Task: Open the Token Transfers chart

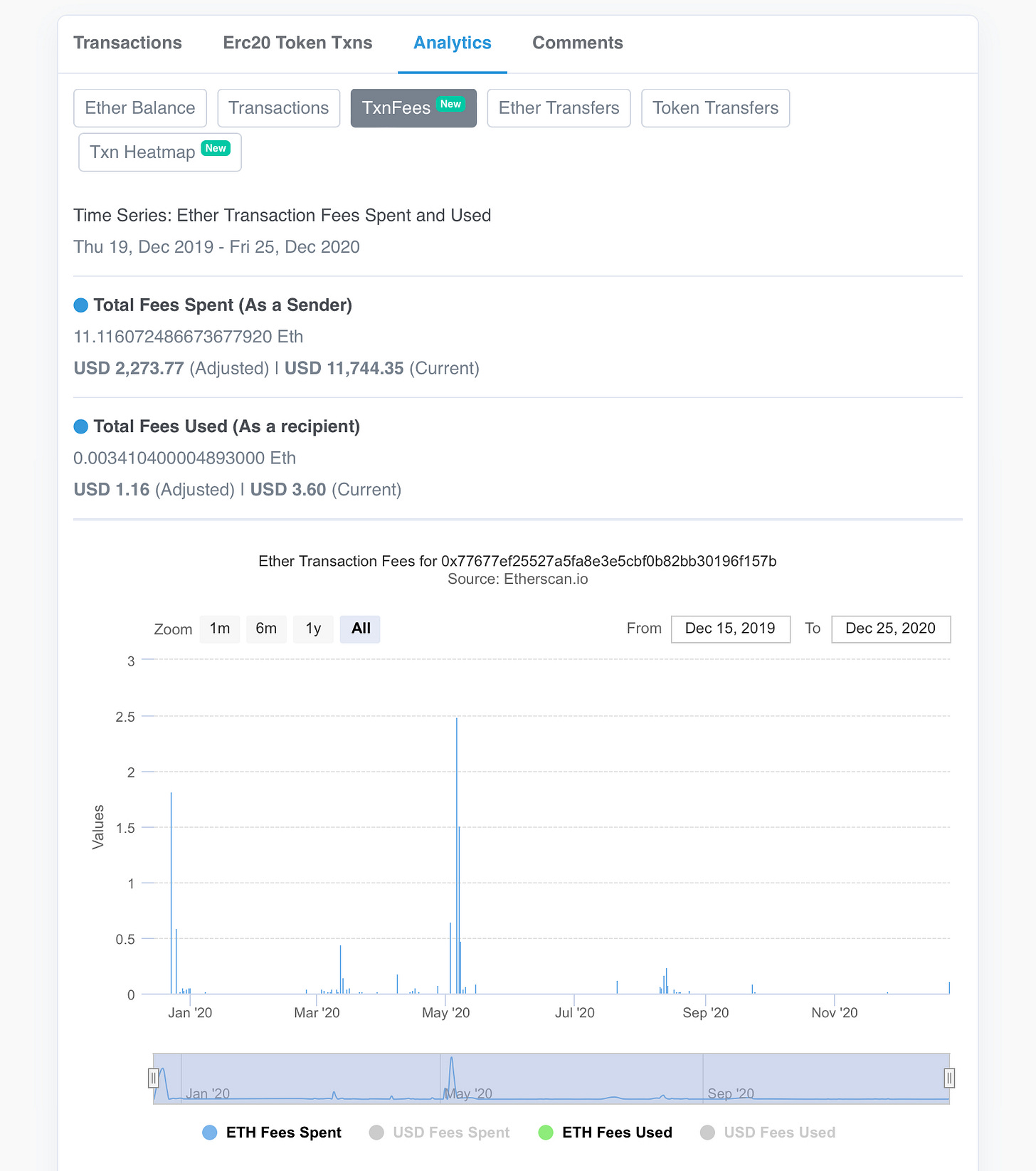Action: click(716, 108)
